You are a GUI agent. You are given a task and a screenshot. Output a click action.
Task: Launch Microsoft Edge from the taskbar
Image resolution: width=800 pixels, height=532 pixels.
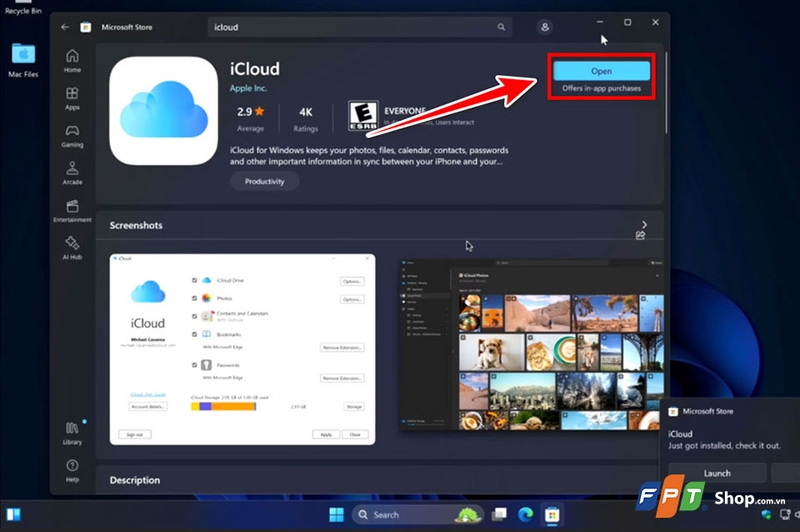[526, 515]
